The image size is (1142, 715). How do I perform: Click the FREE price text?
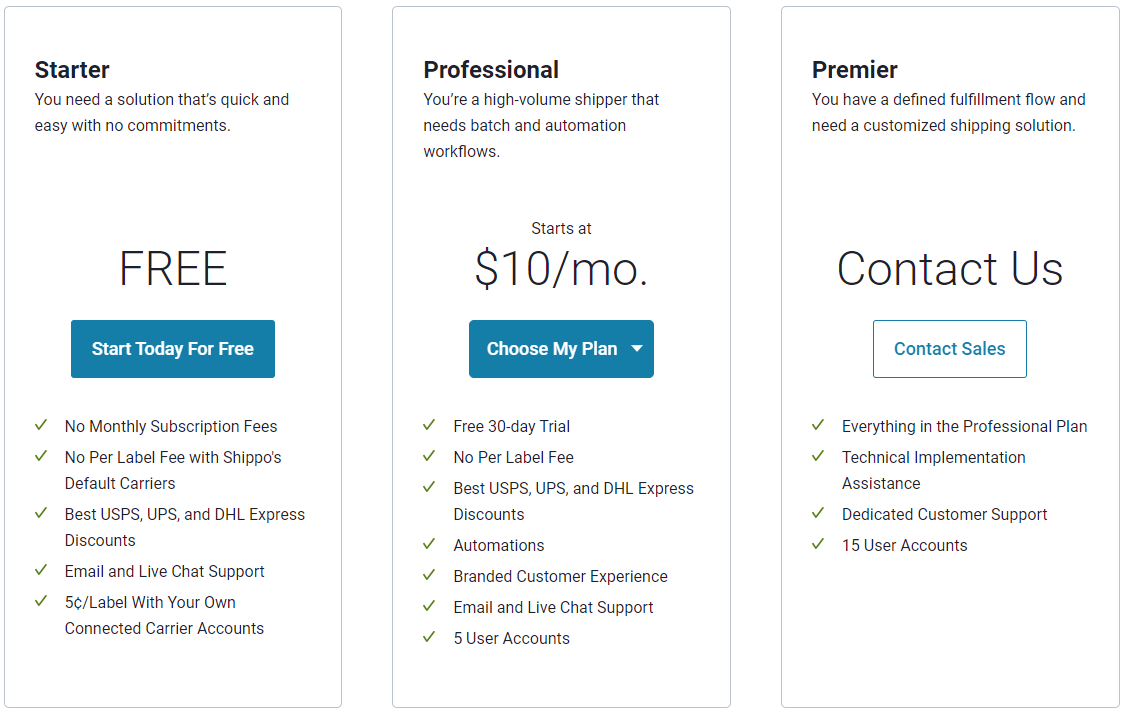coord(173,269)
